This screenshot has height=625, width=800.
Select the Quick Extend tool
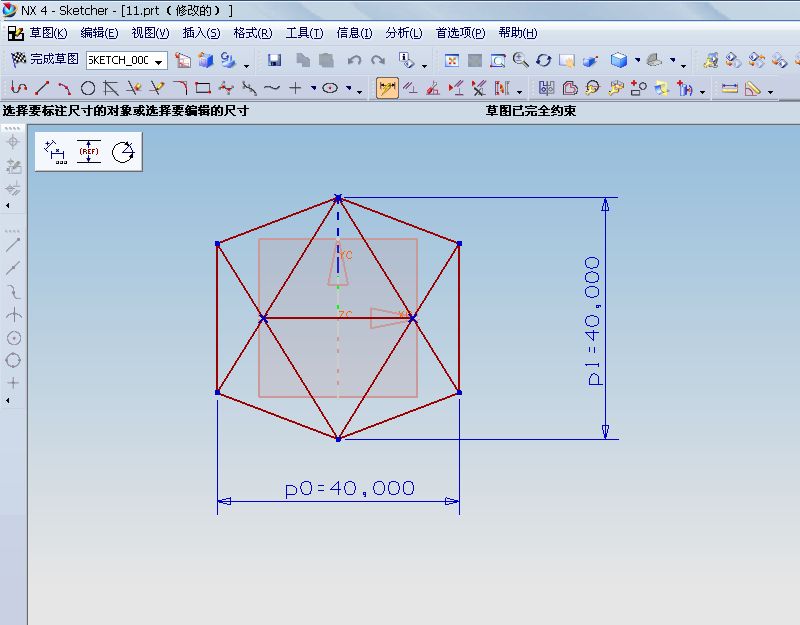tap(157, 88)
